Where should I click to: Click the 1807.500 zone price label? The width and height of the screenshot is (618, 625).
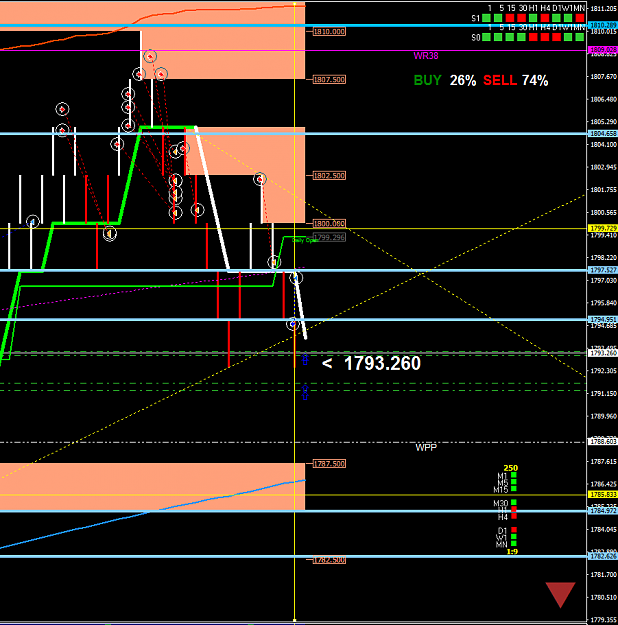(x=329, y=79)
